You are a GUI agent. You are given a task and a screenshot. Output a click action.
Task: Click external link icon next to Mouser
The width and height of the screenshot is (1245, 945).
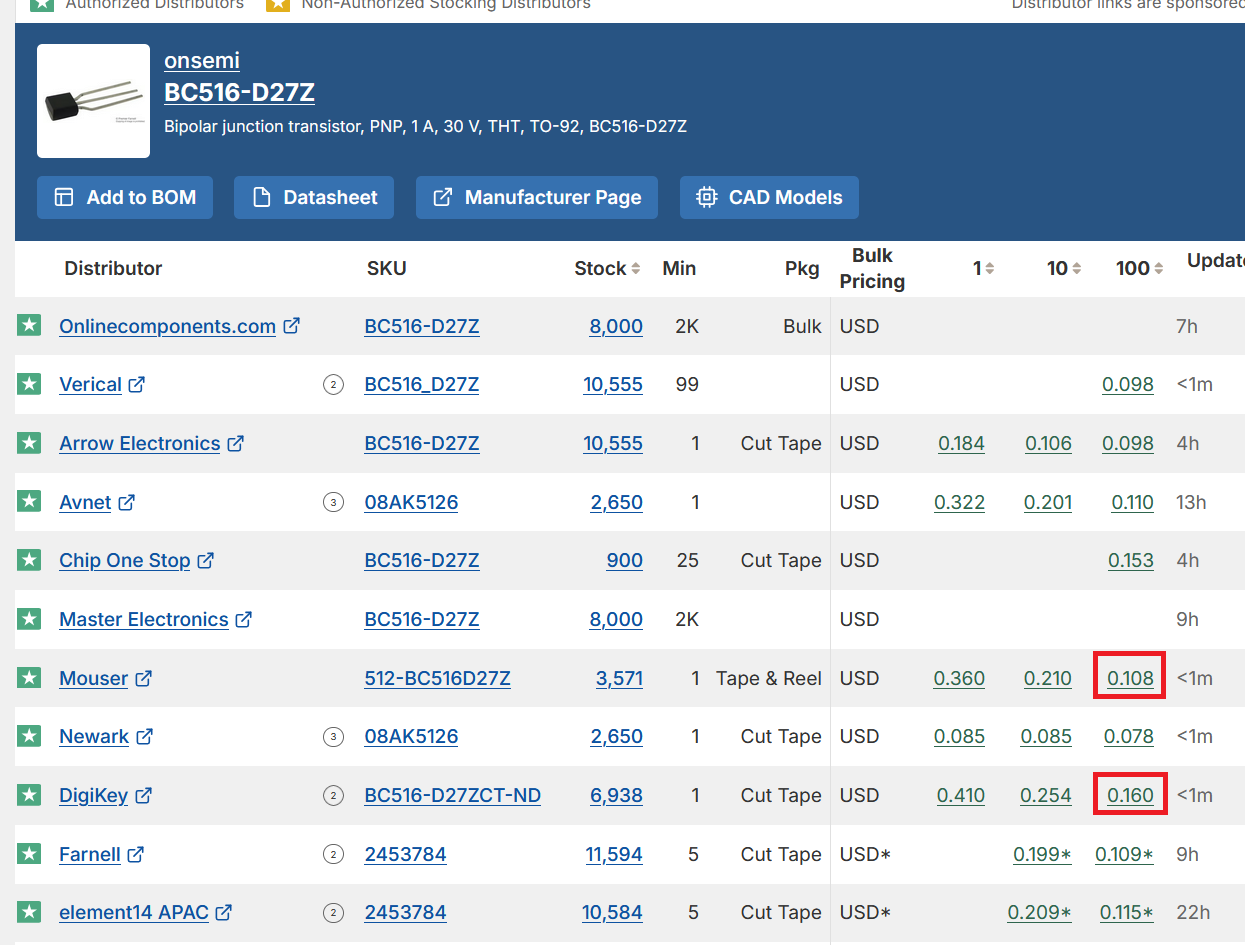coord(143,678)
